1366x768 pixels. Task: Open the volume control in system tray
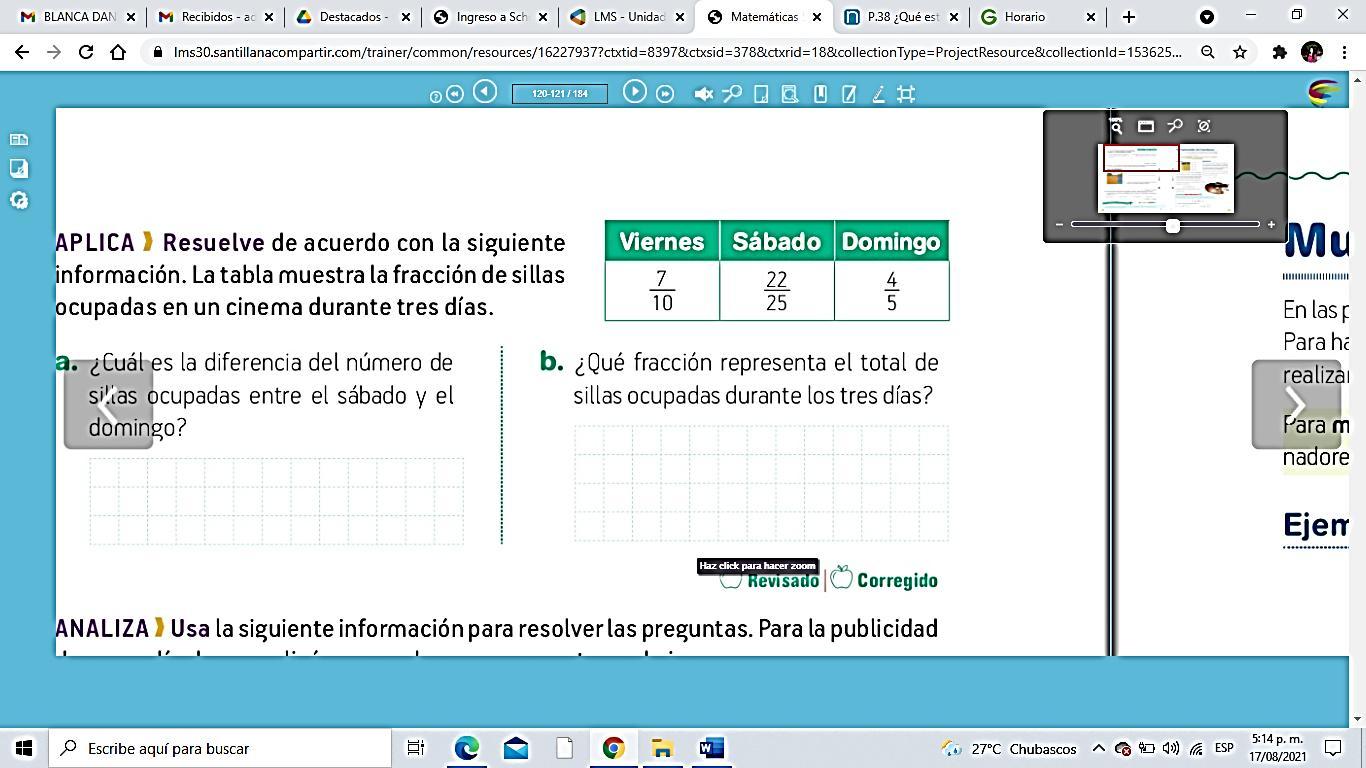1171,748
